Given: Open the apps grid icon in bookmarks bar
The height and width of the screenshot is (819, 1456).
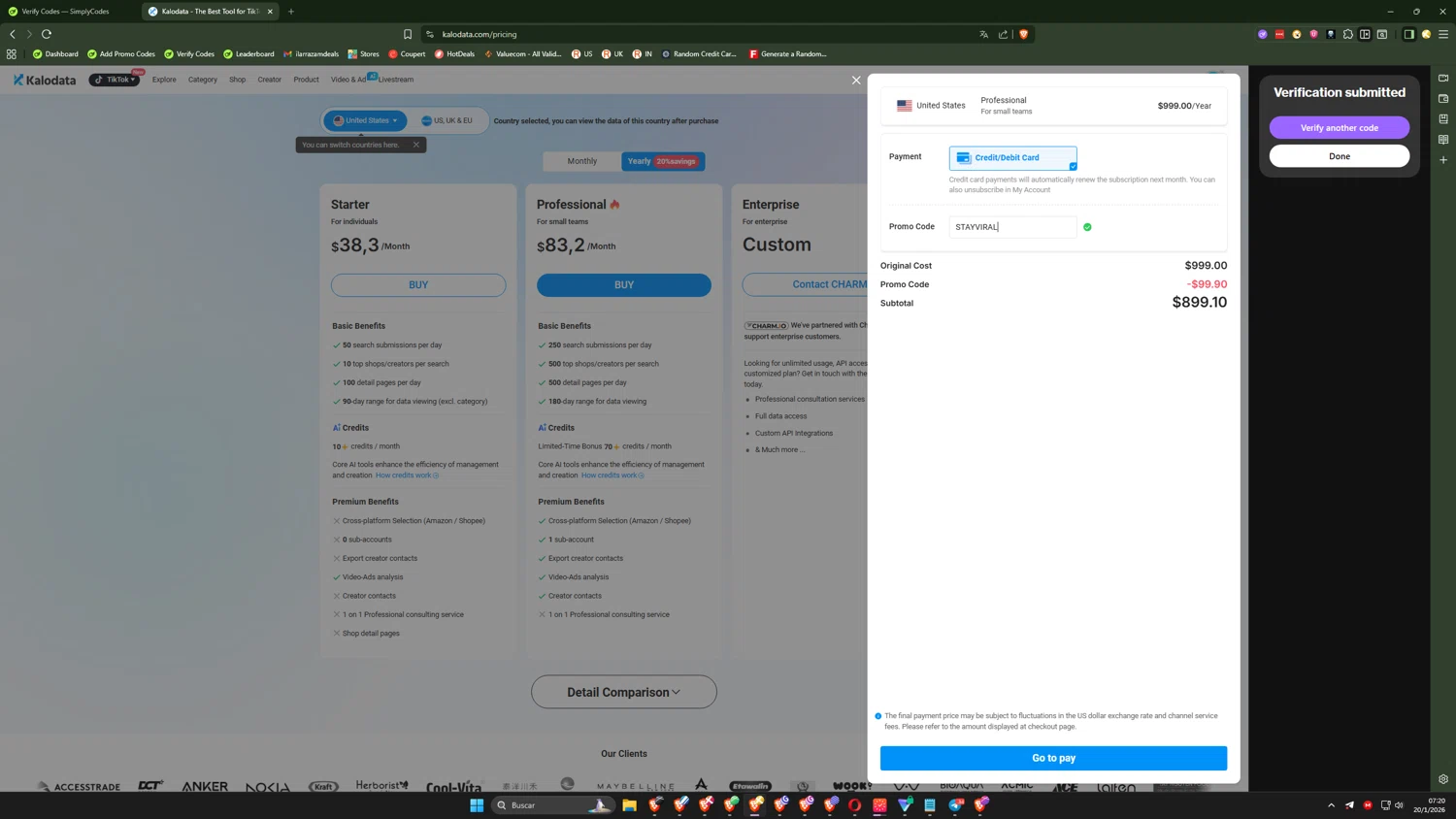Looking at the screenshot, I should coord(12,54).
